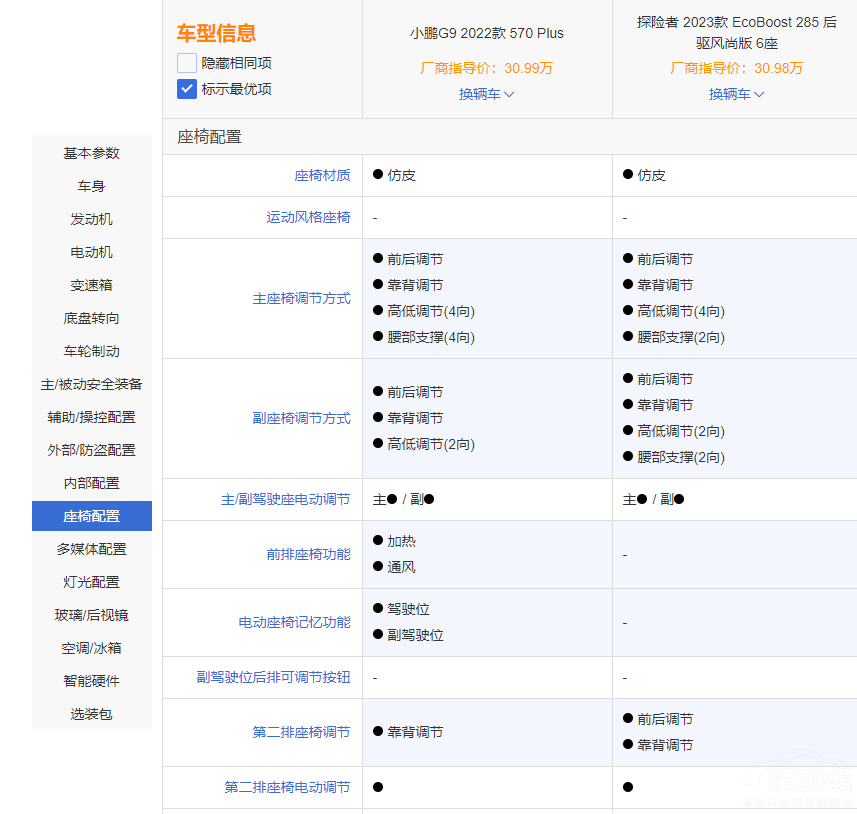This screenshot has width=857, height=814.
Task: Open 智能硬件 in the sidebar
Action: click(x=92, y=681)
